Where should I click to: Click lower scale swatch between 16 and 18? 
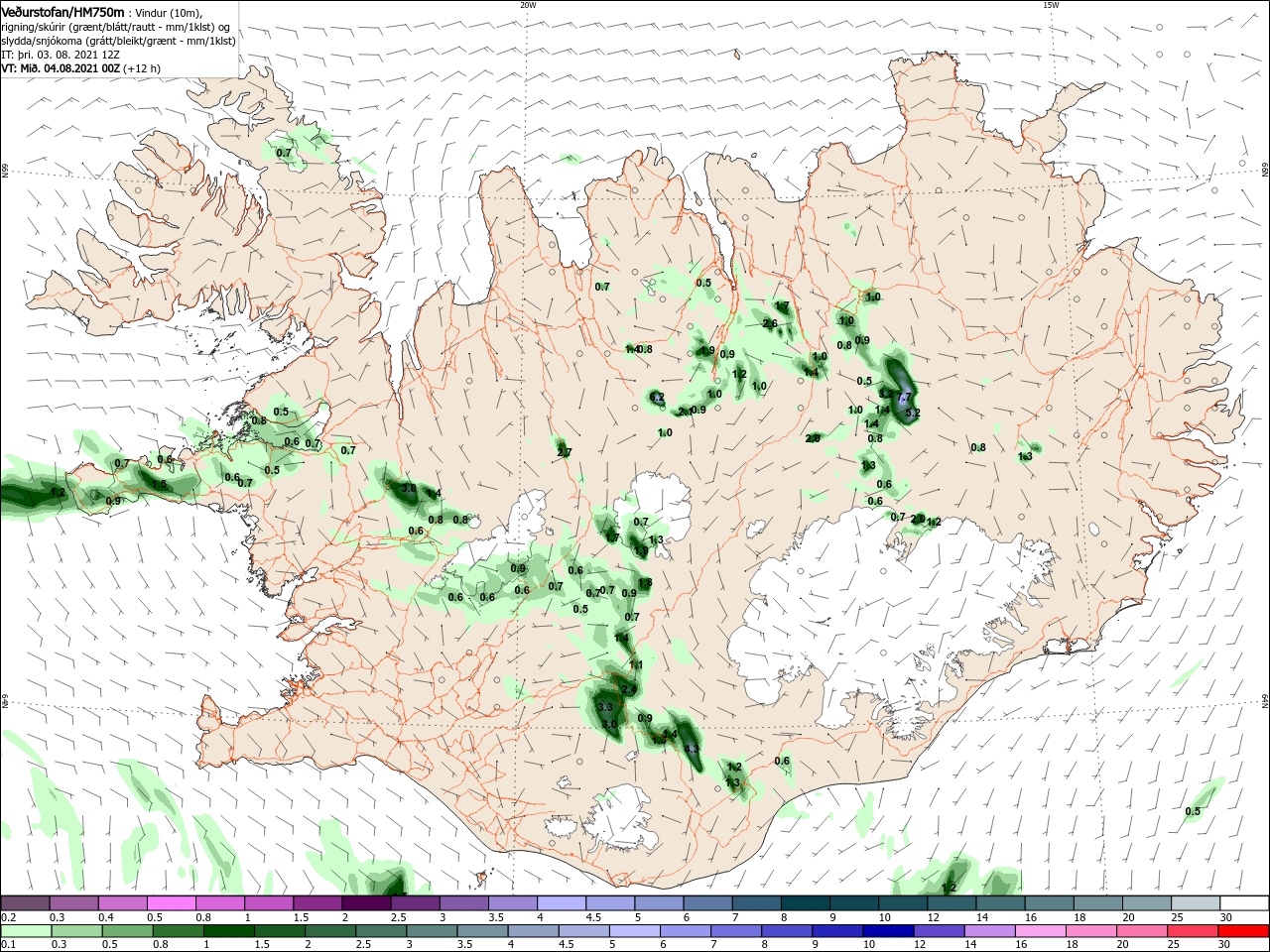coord(1042,931)
